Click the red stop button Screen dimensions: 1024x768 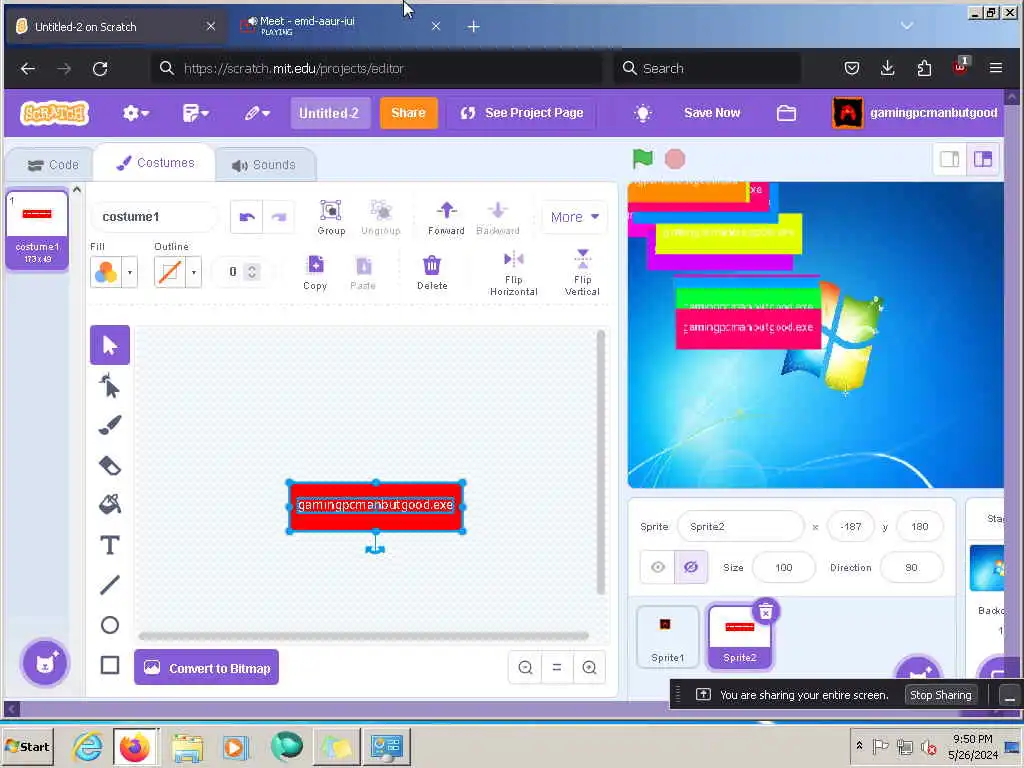pos(675,159)
